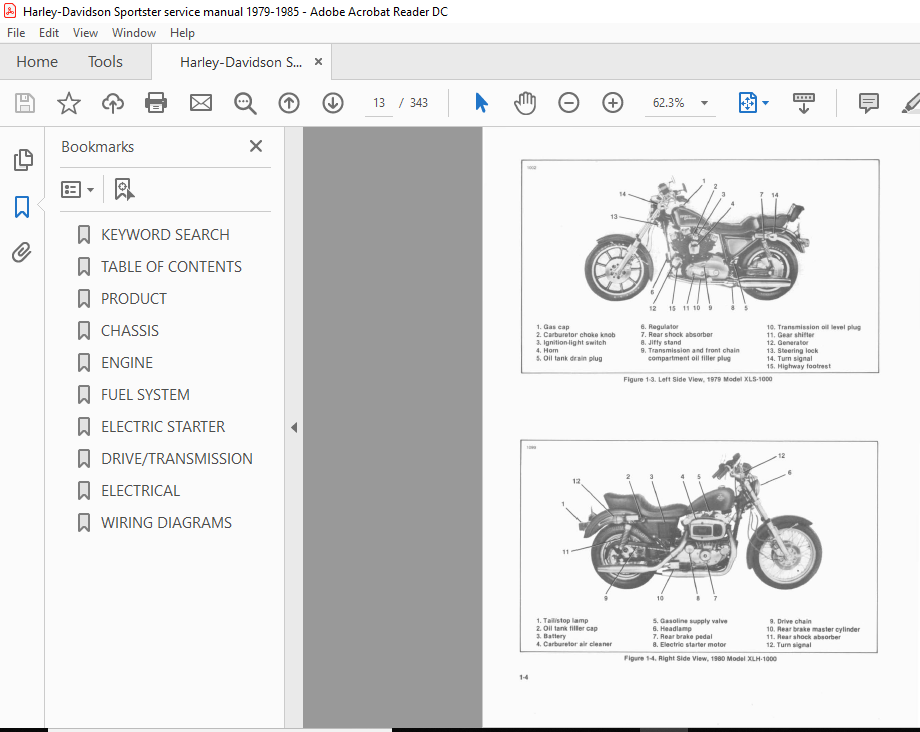
Task: Open page thumbnails panel icon
Action: [23, 160]
